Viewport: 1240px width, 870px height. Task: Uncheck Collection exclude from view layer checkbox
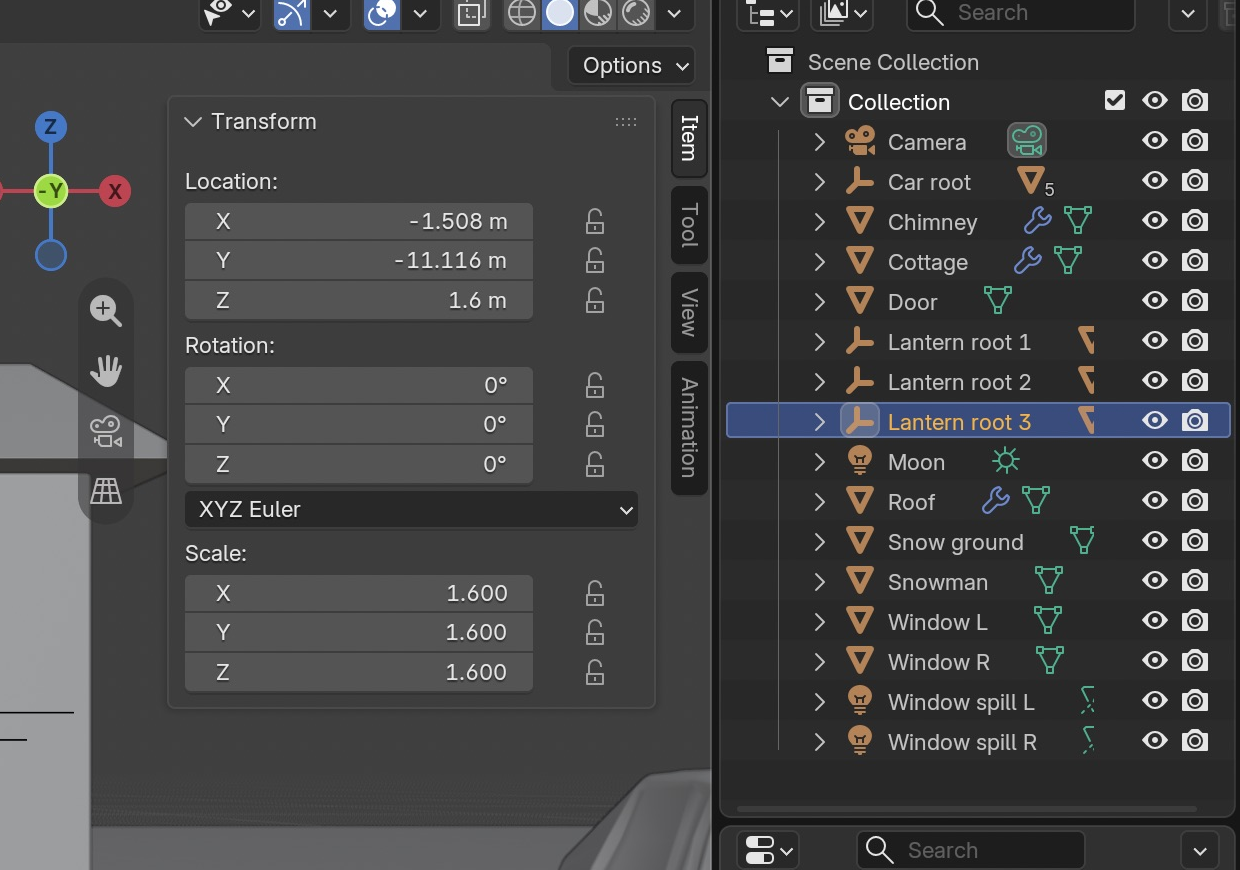[1115, 101]
